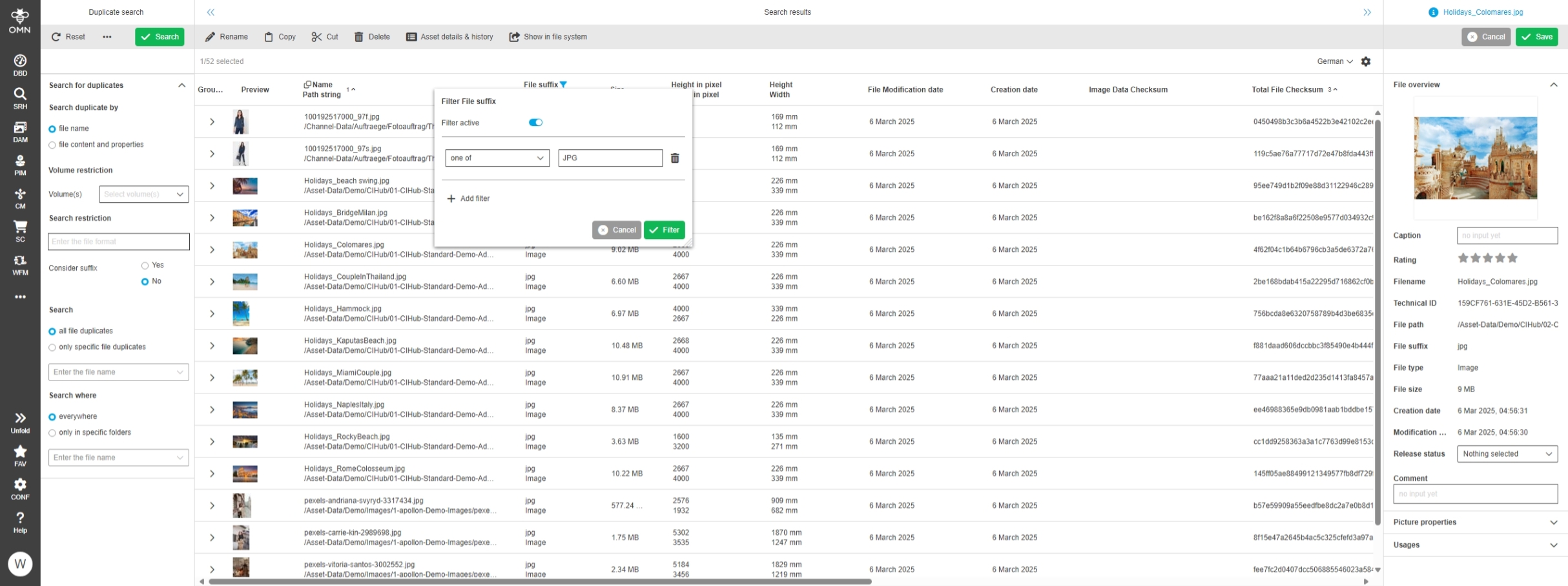Click the horizontal scrollbar of results table
The height and width of the screenshot is (586, 1568).
click(540, 581)
